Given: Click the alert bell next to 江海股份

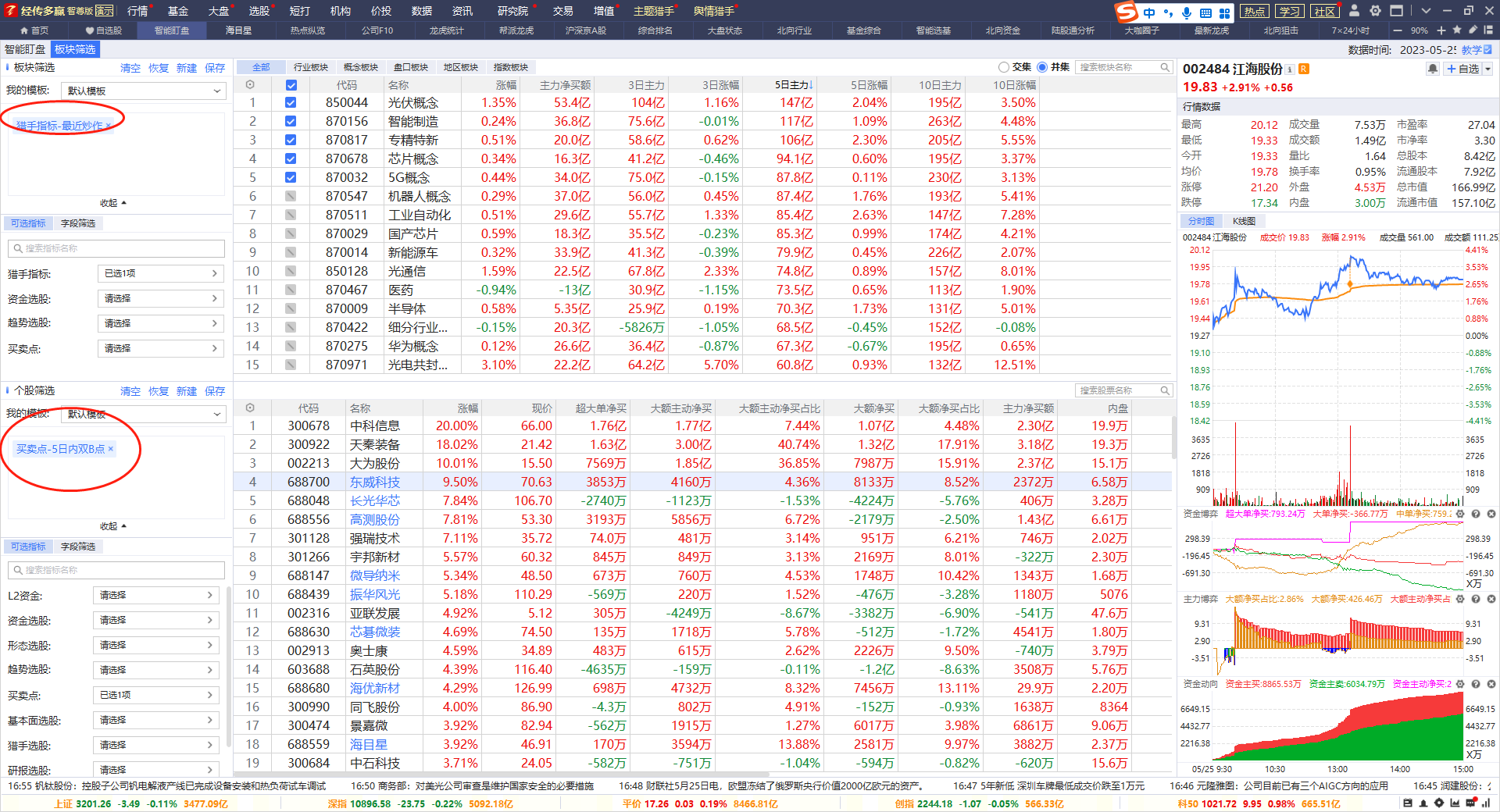Looking at the screenshot, I should 1433,69.
